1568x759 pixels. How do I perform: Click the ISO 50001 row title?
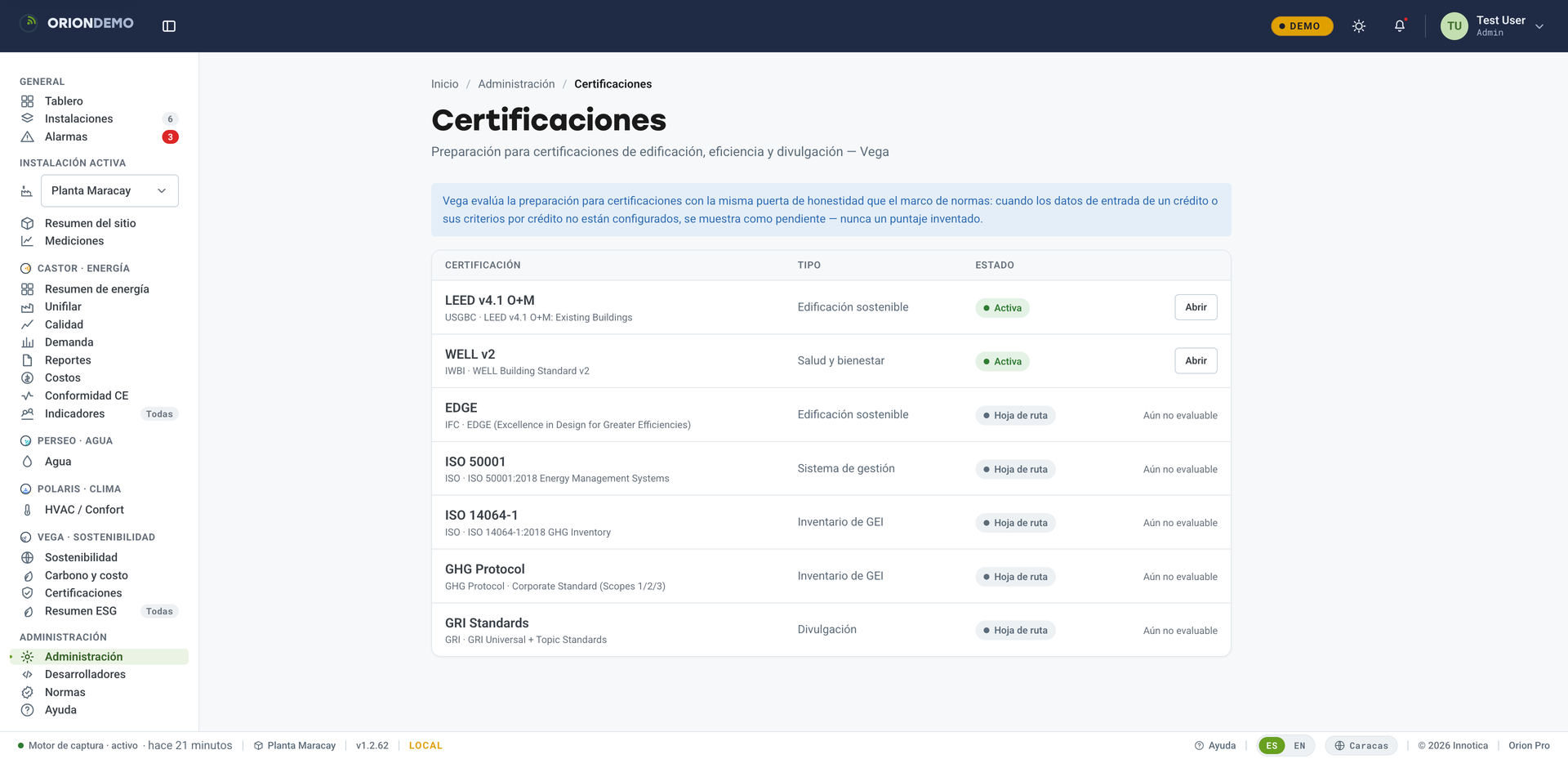(x=475, y=462)
